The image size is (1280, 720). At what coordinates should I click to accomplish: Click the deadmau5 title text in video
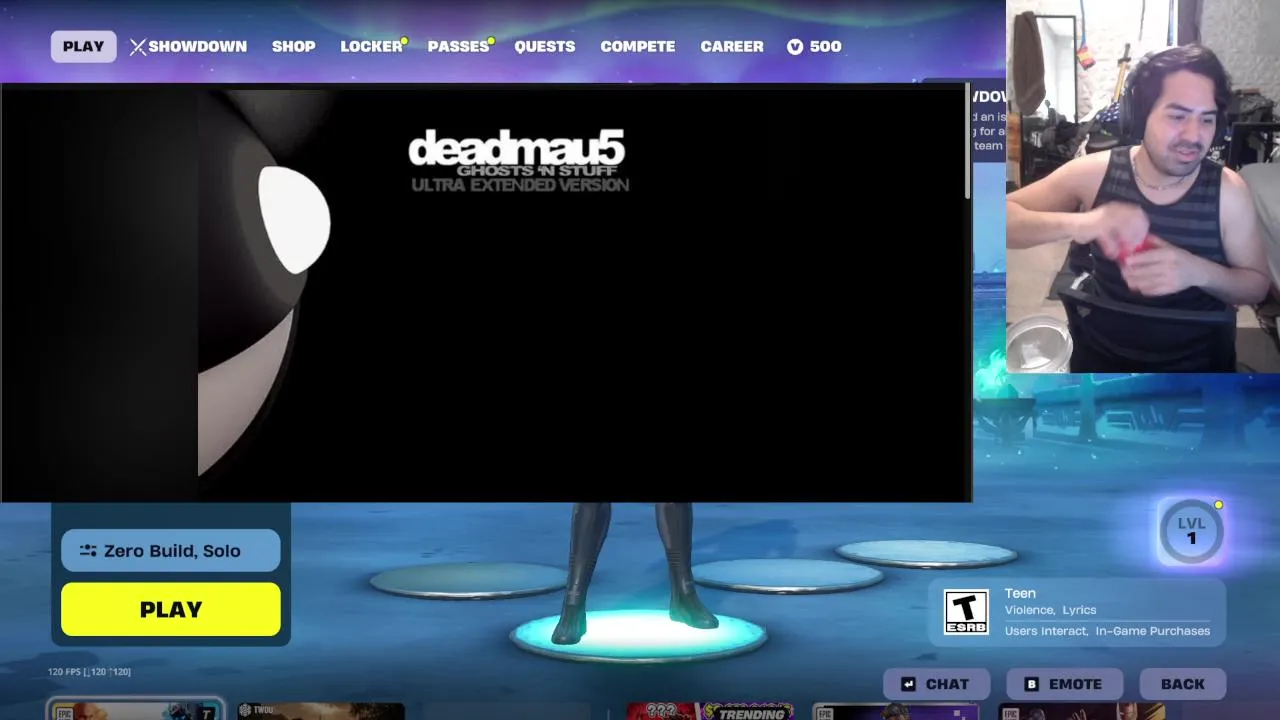(x=516, y=149)
